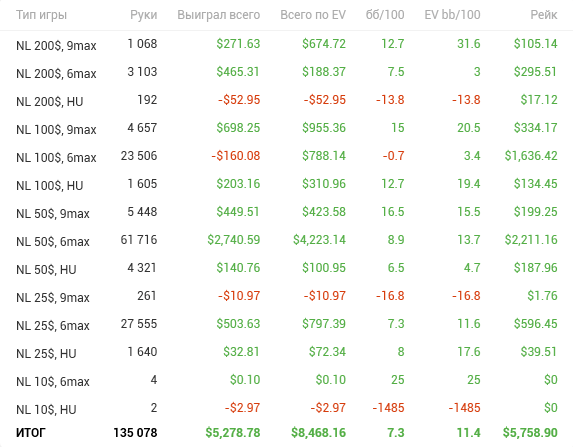The image size is (573, 447).
Task: Sort by the Рейк column header
Action: coord(544,15)
